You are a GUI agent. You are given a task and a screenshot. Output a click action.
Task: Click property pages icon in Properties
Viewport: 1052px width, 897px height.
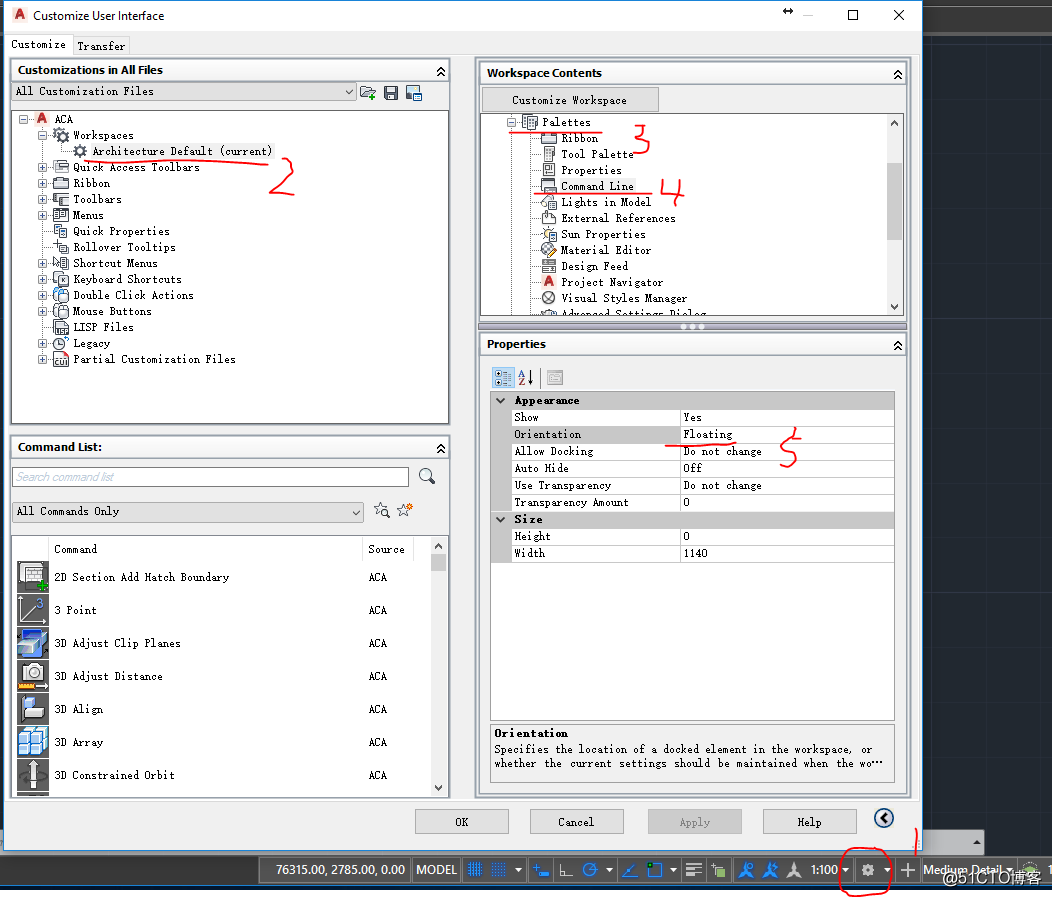(x=555, y=378)
